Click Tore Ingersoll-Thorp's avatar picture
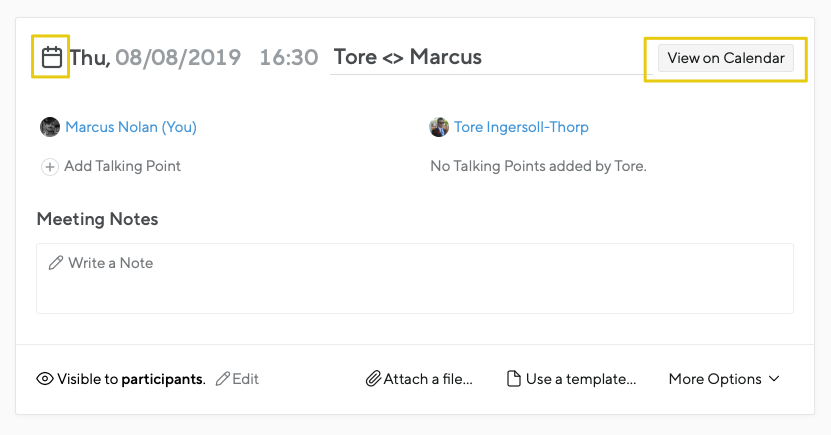This screenshot has width=831, height=435. (439, 127)
